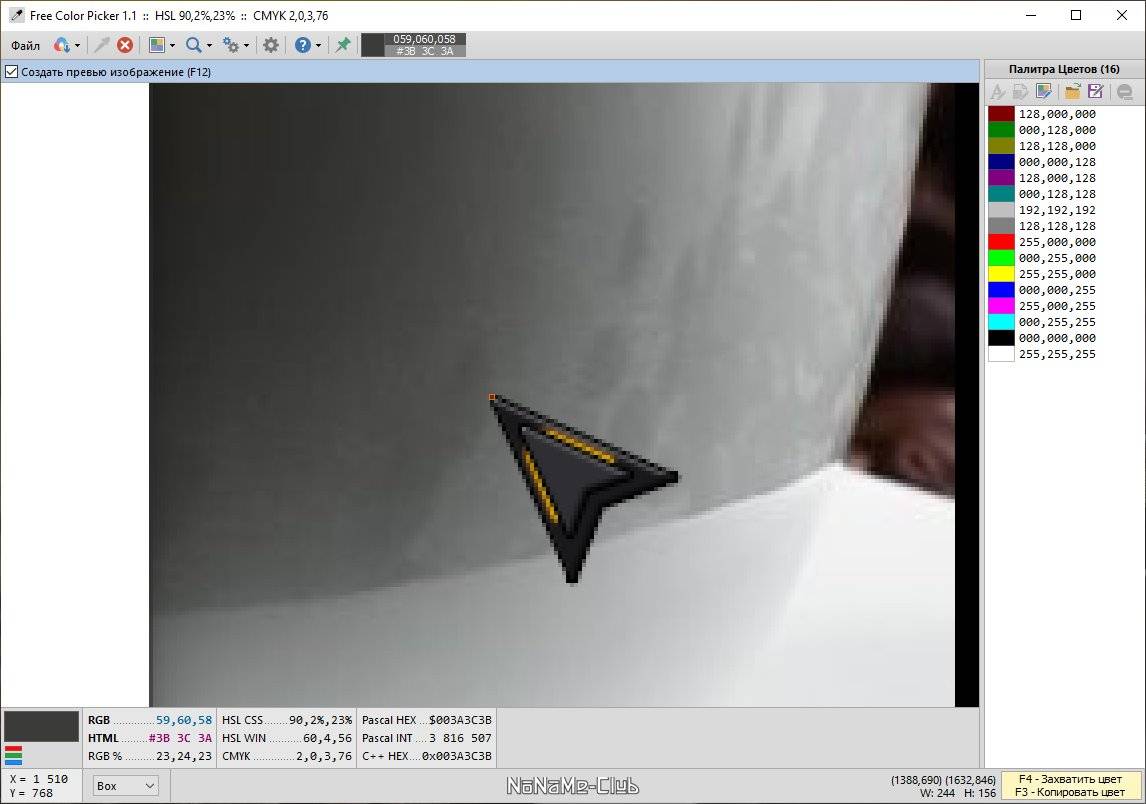Toggle 'Создать превью изображение (F12)' checkbox
This screenshot has width=1146, height=804.
tap(12, 72)
